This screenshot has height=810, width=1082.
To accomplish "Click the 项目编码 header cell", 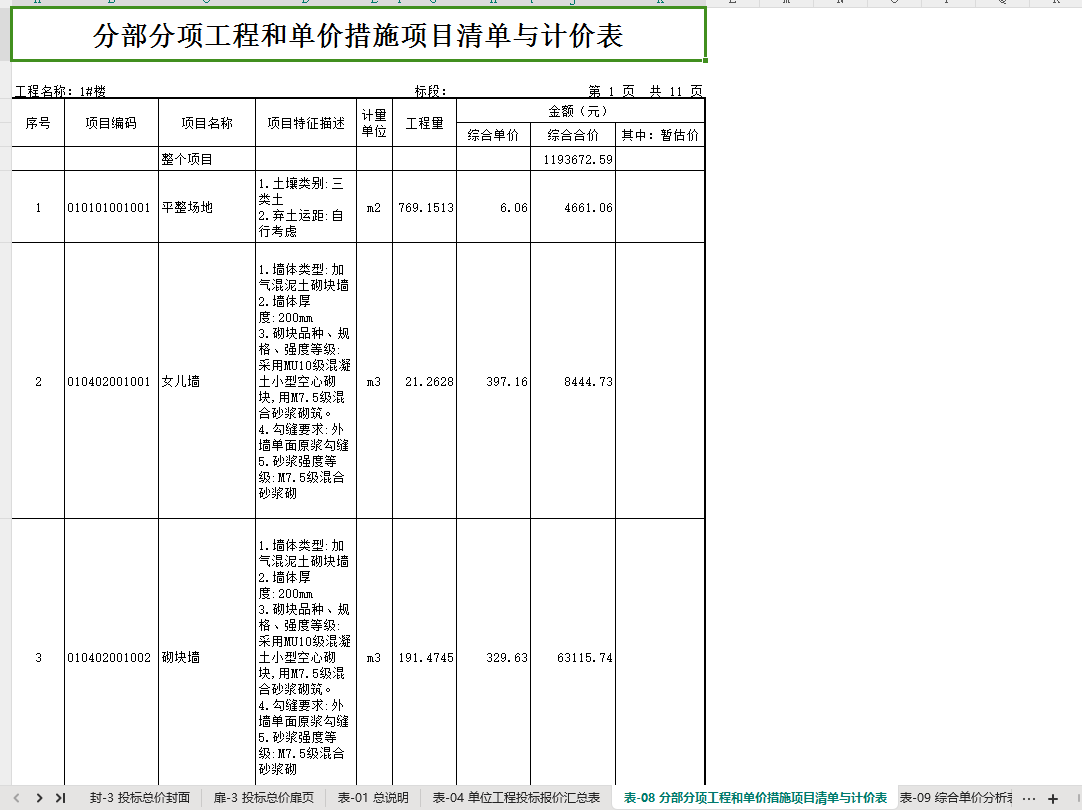I will tap(111, 123).
